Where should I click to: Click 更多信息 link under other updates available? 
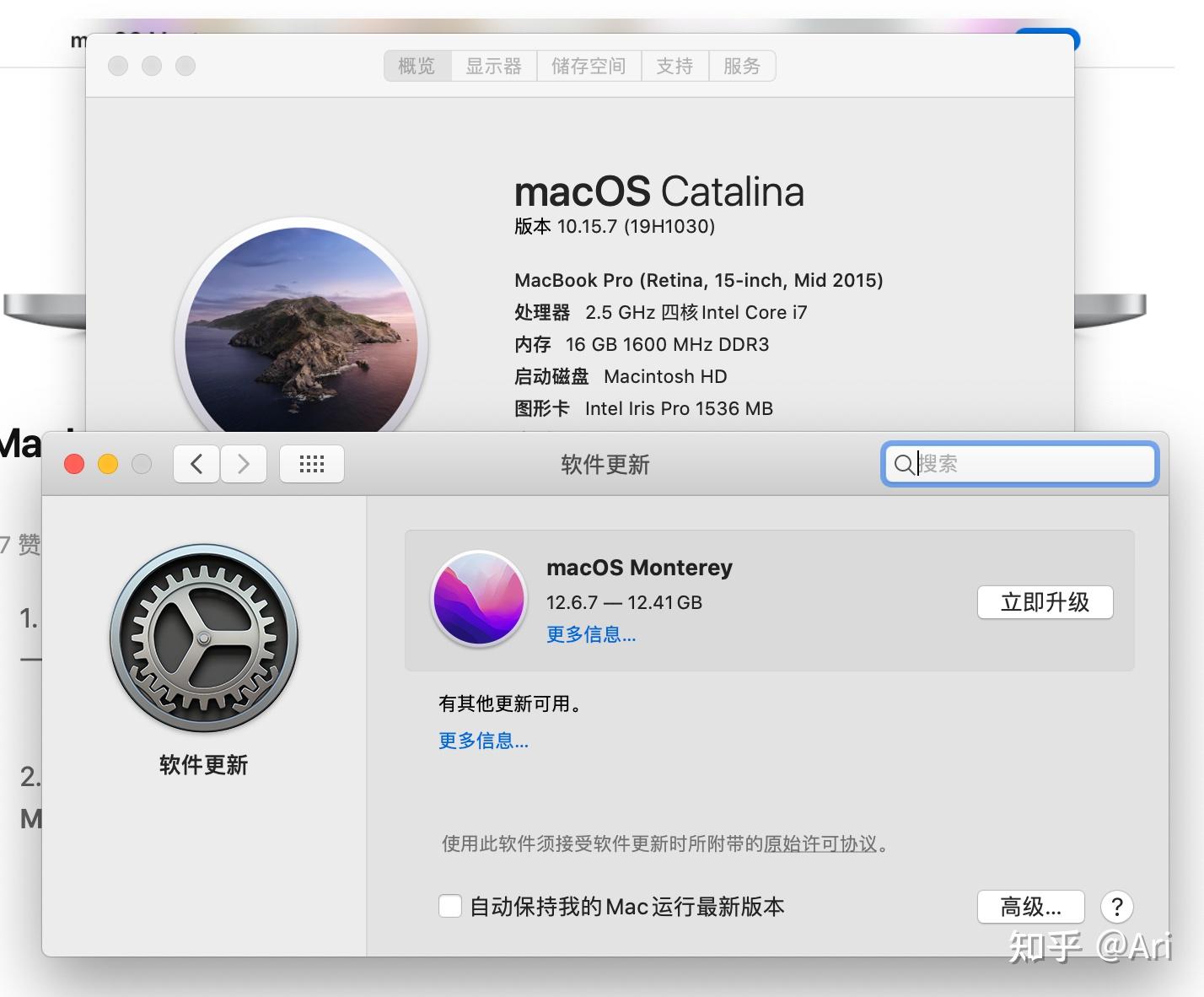click(x=483, y=741)
